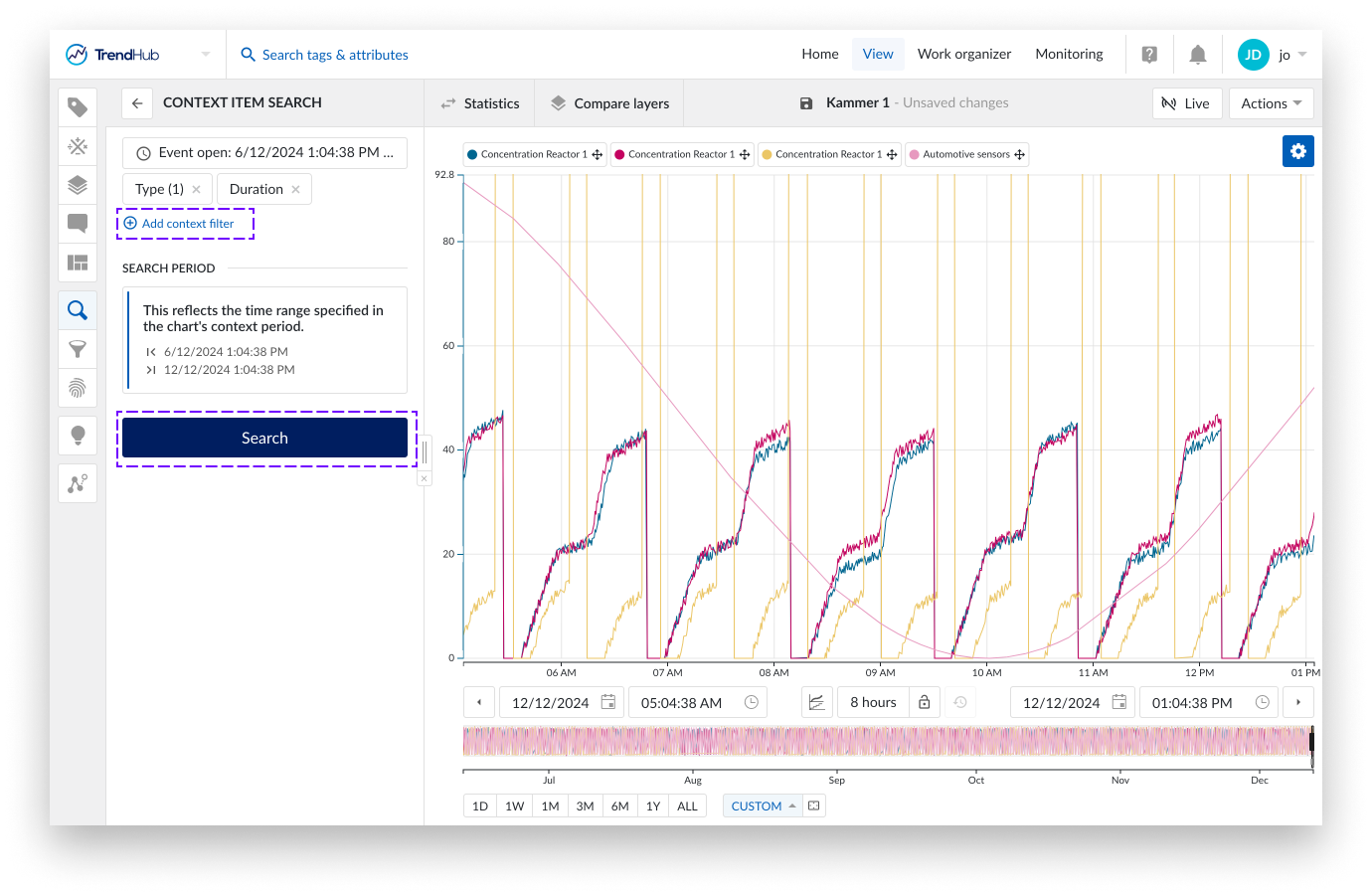
Task: Toggle the period lock icon
Action: point(924,702)
